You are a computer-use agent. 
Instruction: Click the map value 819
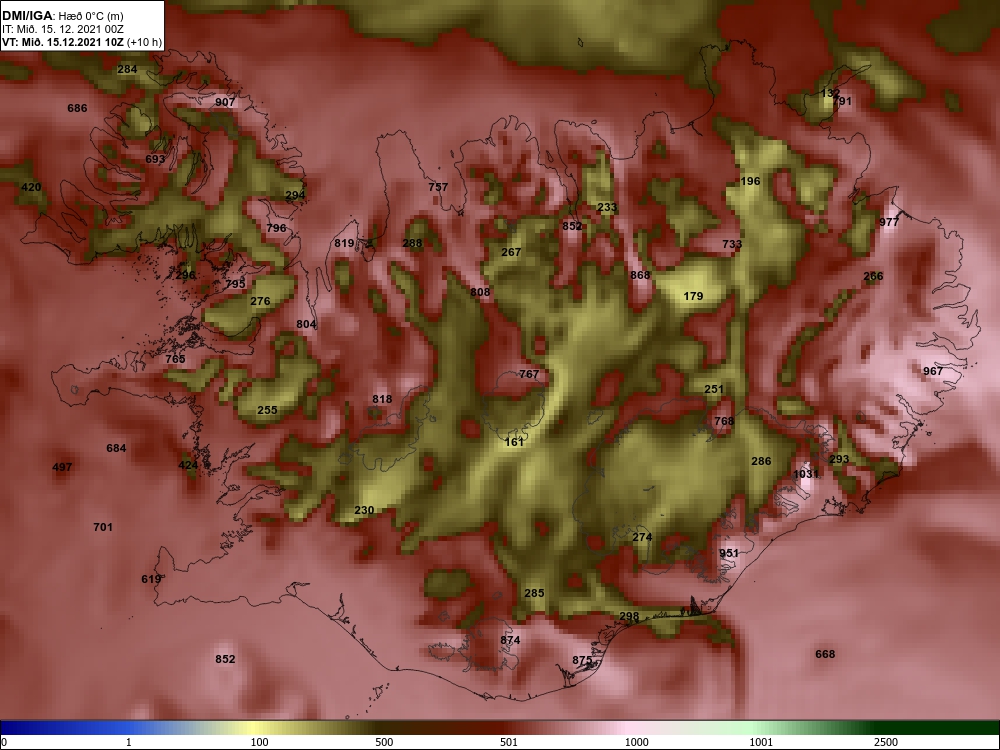tap(344, 244)
